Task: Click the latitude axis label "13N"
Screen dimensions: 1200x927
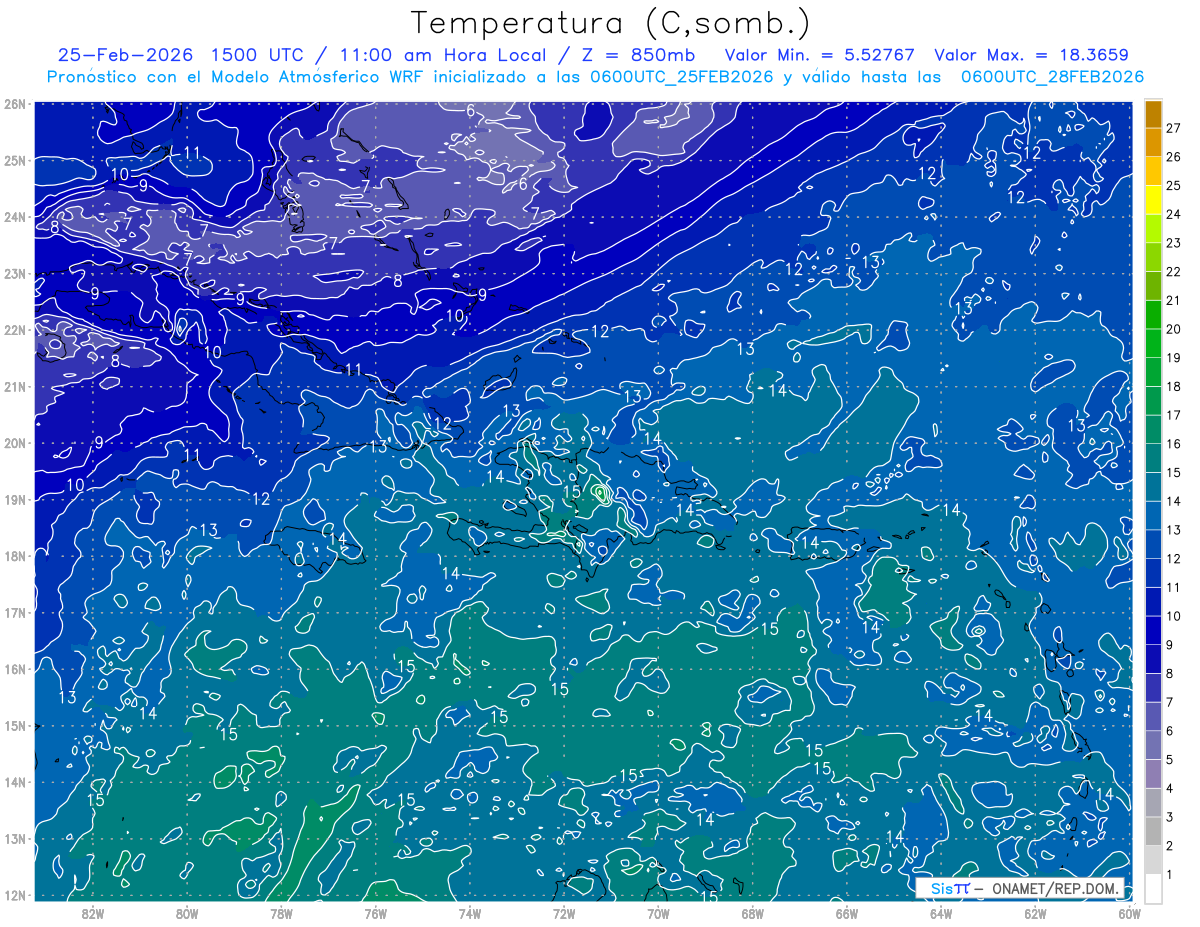Action: point(14,838)
